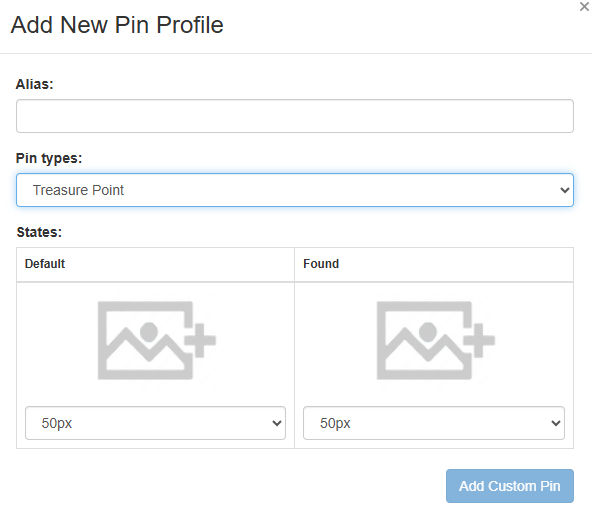Upload an image for the Found state
This screenshot has width=592, height=531.
435,340
